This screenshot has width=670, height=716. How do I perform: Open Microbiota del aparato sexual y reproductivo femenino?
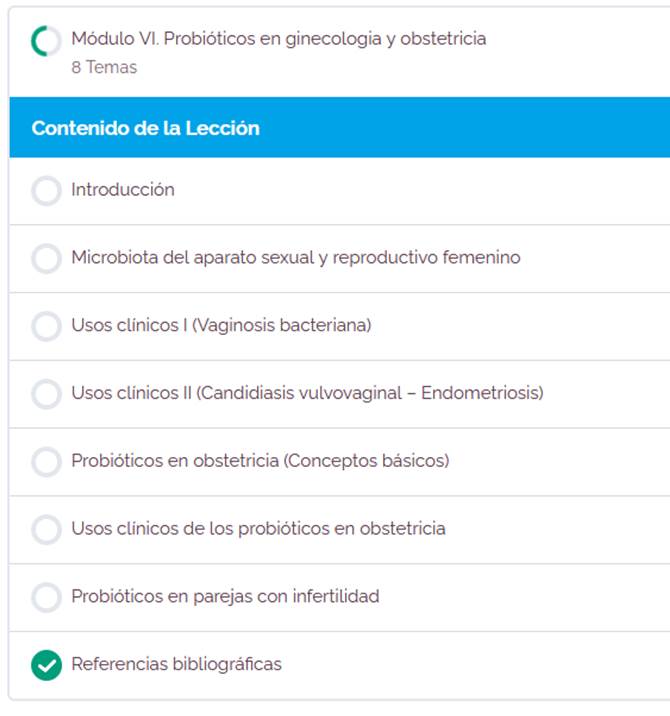click(x=295, y=258)
